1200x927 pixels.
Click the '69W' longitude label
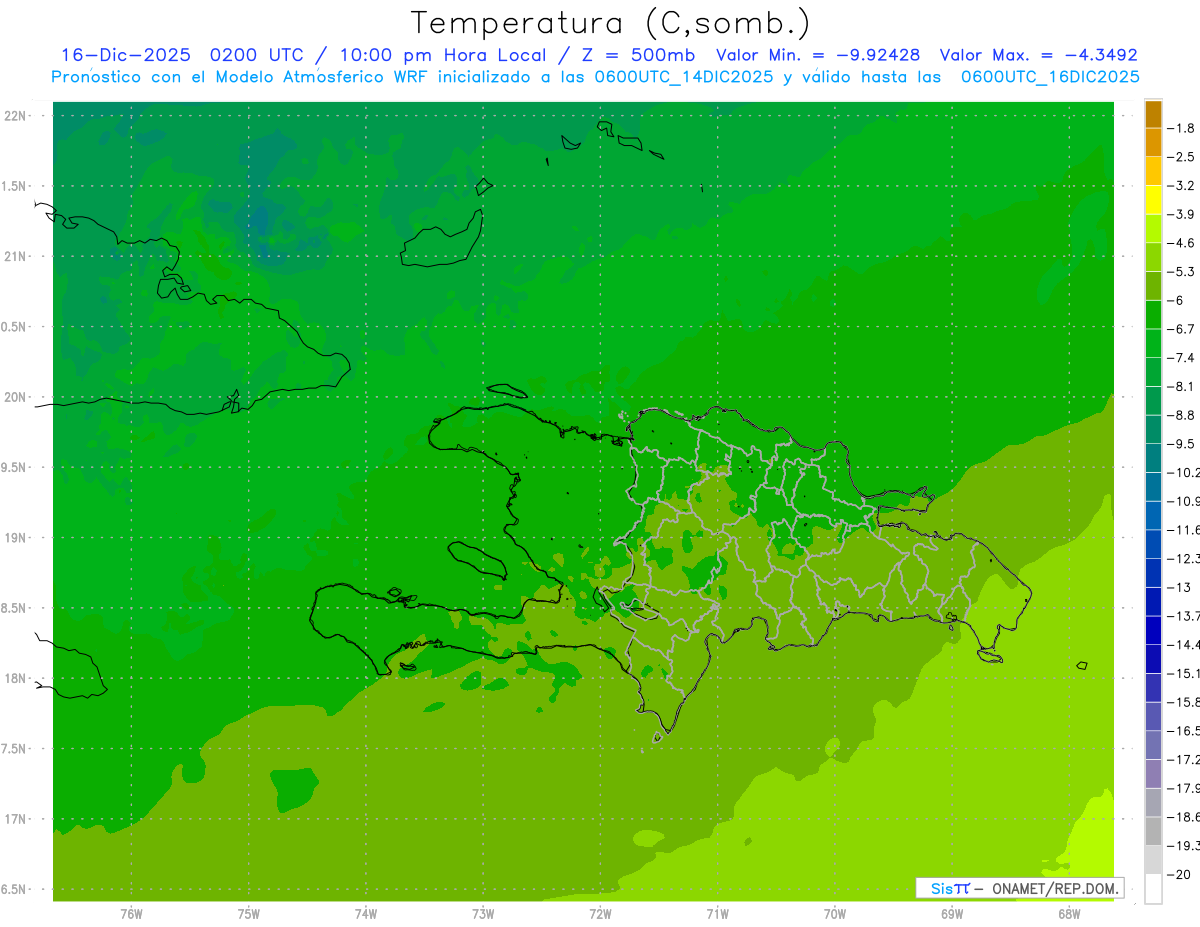click(952, 914)
